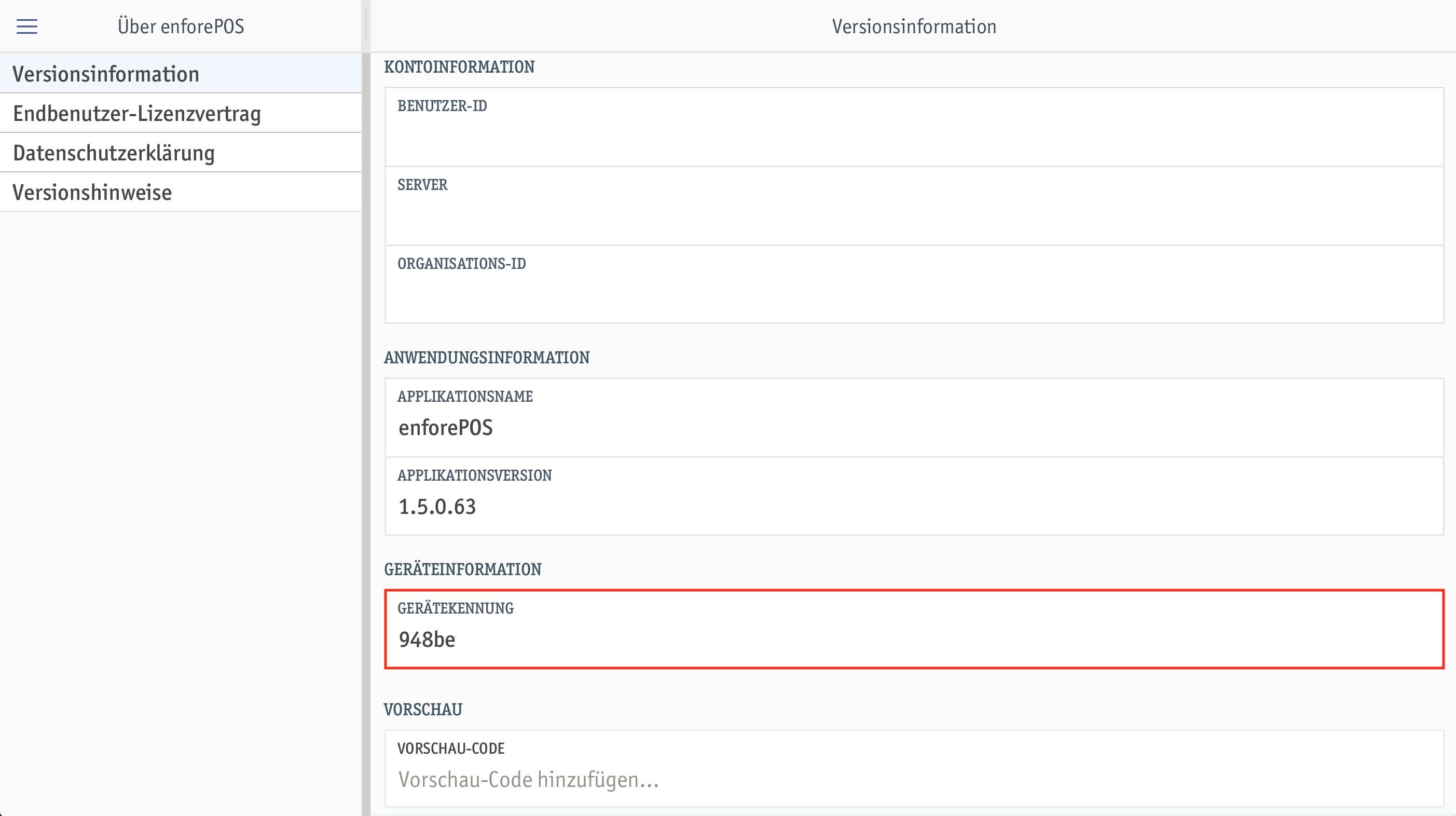Open the hamburger menu icon
Image resolution: width=1456 pixels, height=816 pixels.
click(26, 26)
